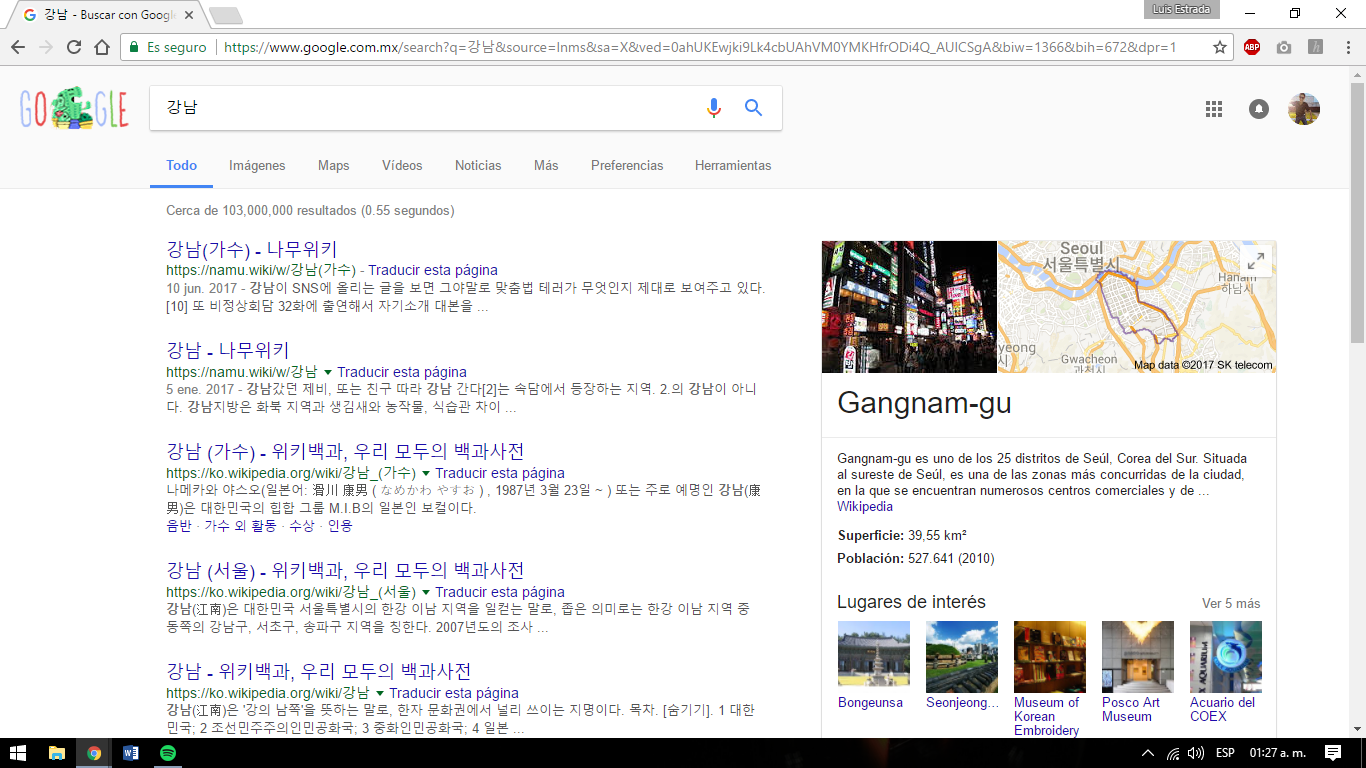Open result titled 강남 - 나무위키
This screenshot has width=1366, height=768.
tap(228, 350)
